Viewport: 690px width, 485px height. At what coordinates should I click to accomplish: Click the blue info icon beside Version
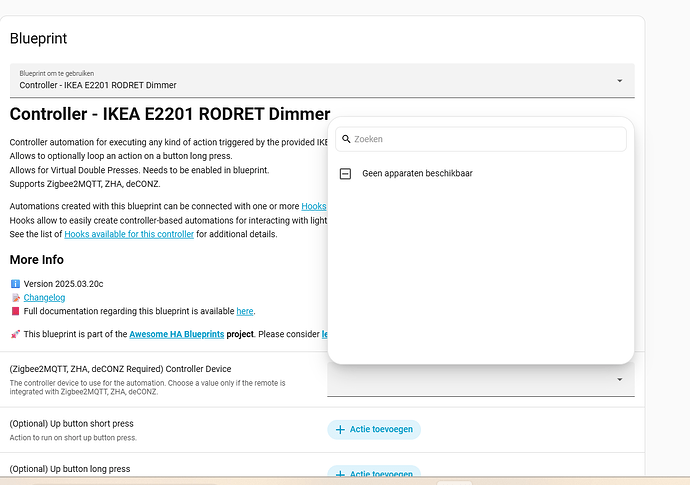15,284
